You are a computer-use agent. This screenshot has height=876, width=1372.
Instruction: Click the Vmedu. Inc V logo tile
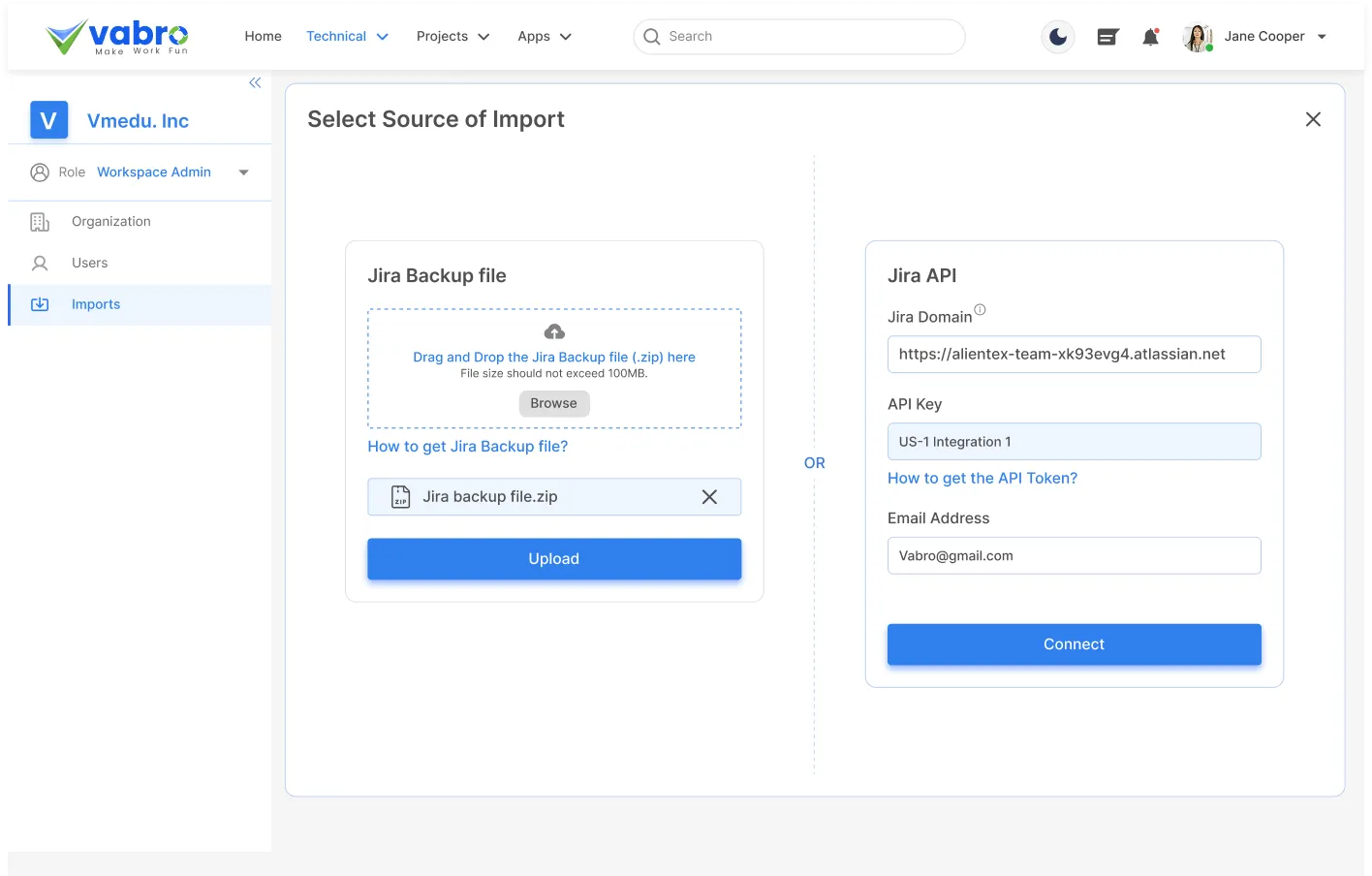(x=48, y=120)
